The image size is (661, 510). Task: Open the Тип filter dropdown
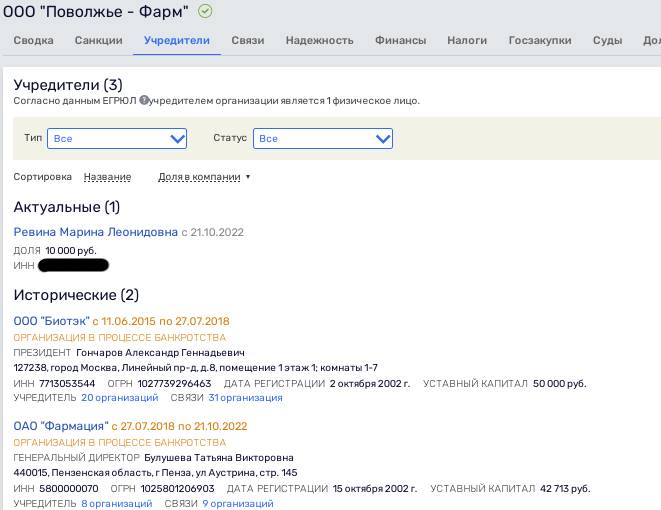[x=117, y=139]
